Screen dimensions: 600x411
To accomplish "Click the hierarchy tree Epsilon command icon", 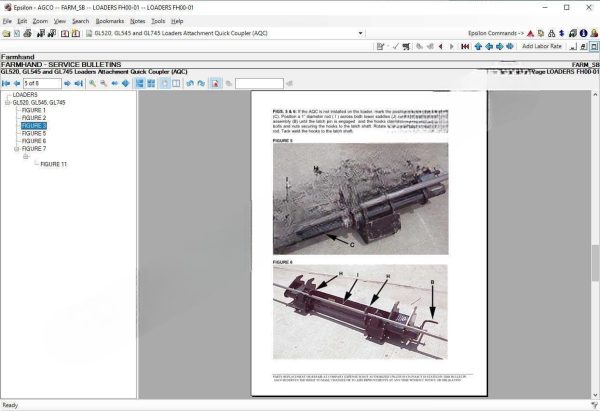I will pyautogui.click(x=551, y=34).
